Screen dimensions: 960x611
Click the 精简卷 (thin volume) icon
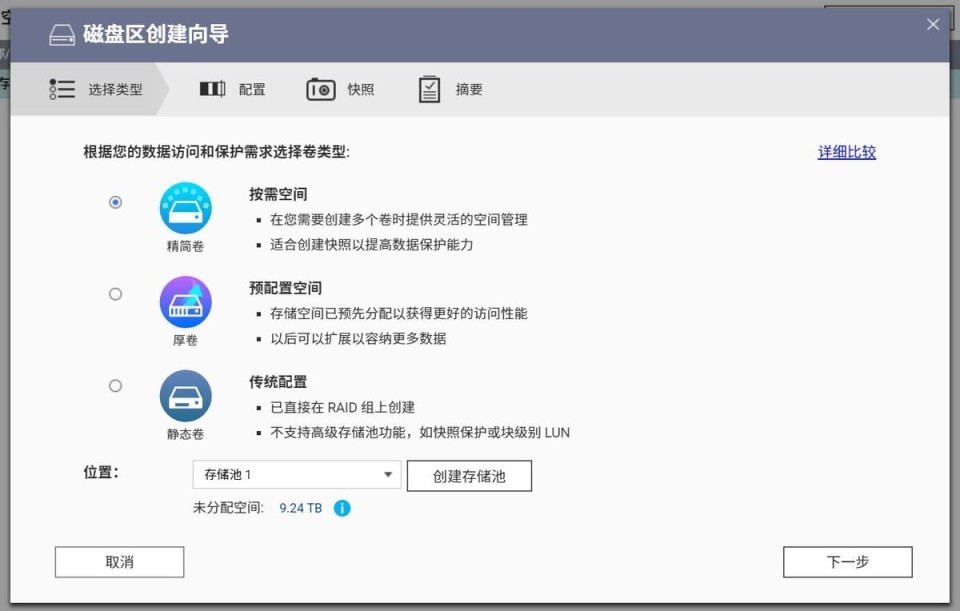(x=184, y=208)
